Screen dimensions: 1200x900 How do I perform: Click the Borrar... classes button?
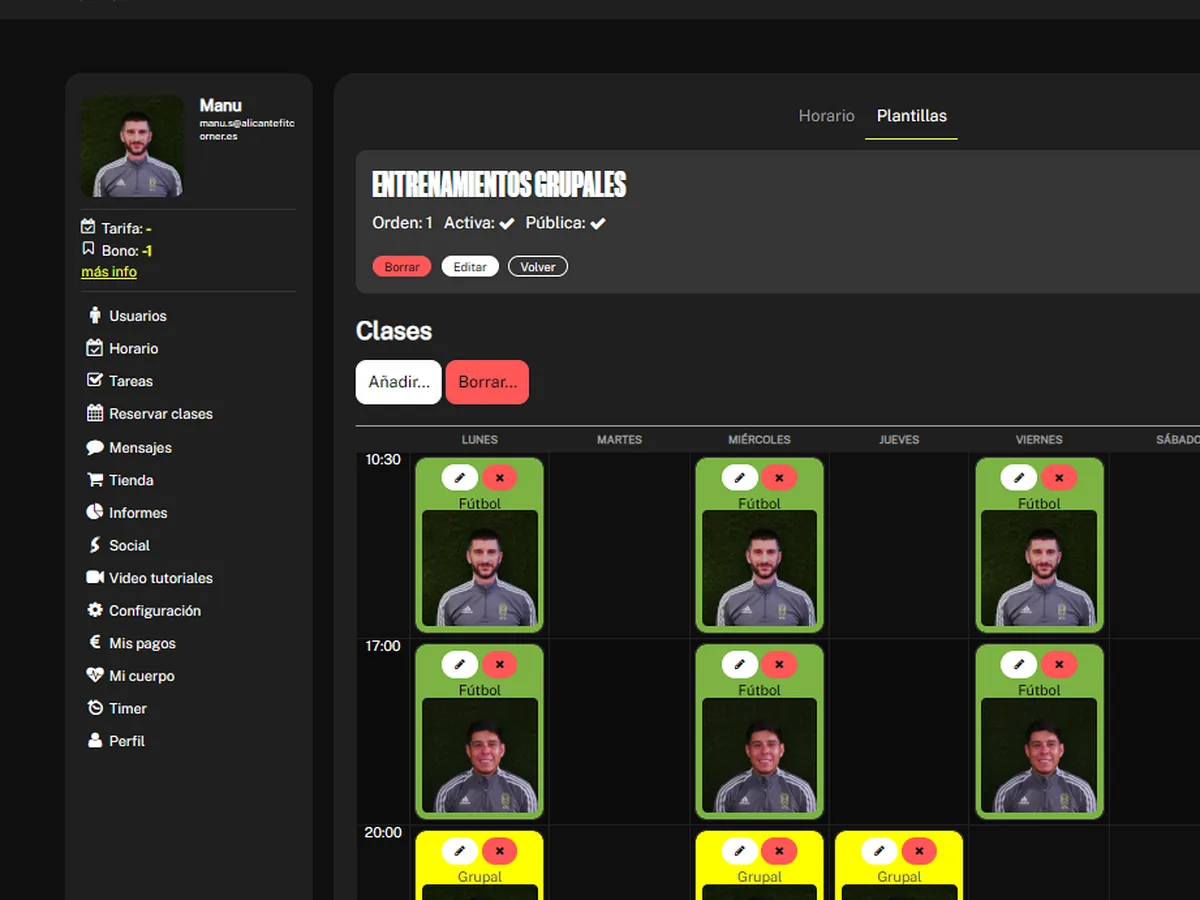click(487, 382)
